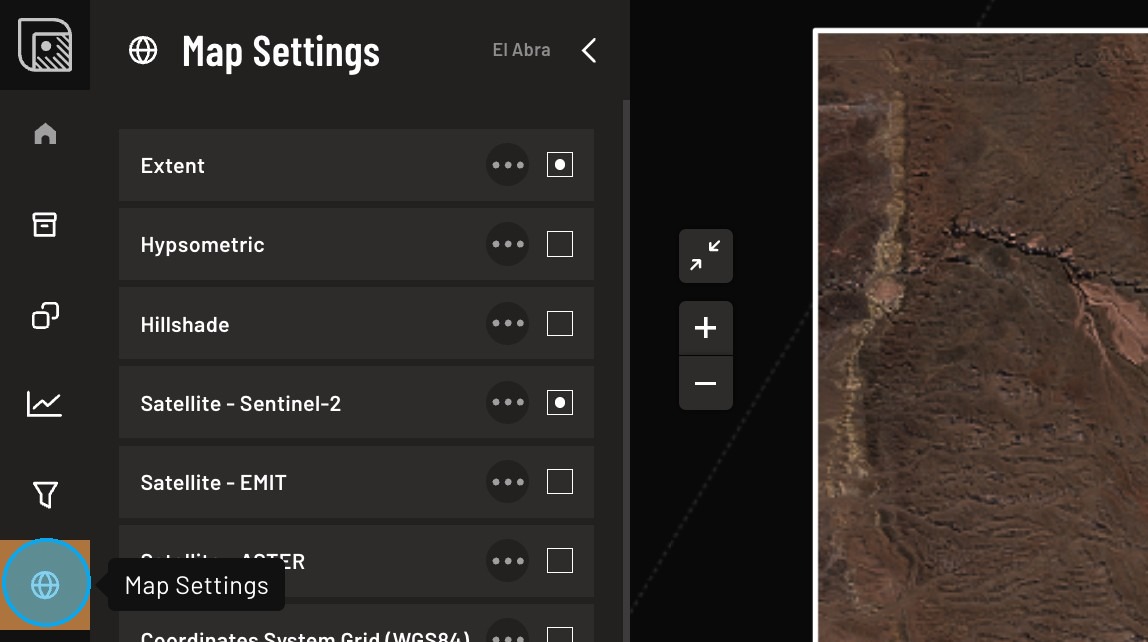Collapse the Map Settings panel chevron
Screen dimensions: 1148x642
[x=589, y=50]
